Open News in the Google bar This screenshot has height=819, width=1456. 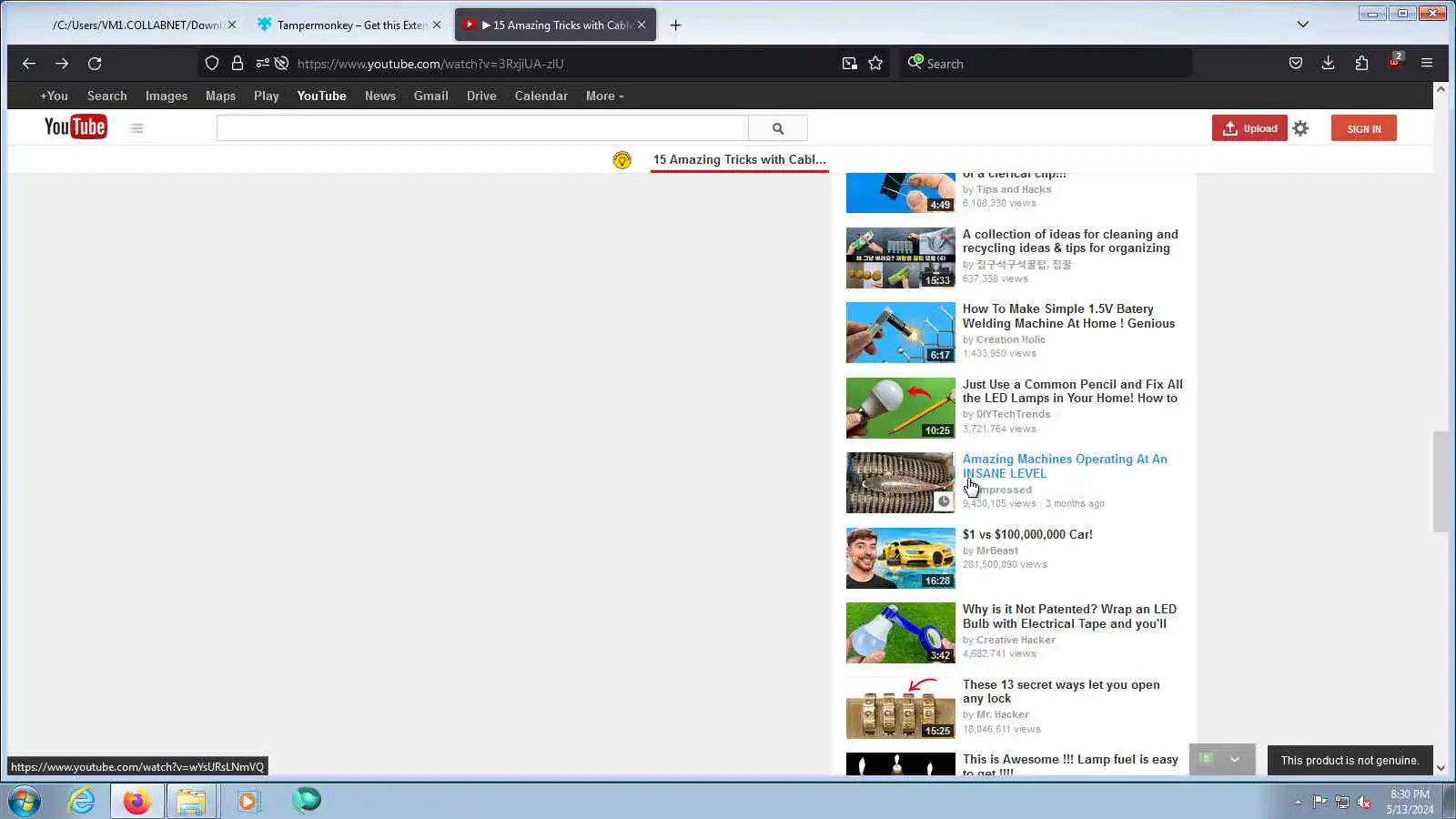pyautogui.click(x=380, y=96)
